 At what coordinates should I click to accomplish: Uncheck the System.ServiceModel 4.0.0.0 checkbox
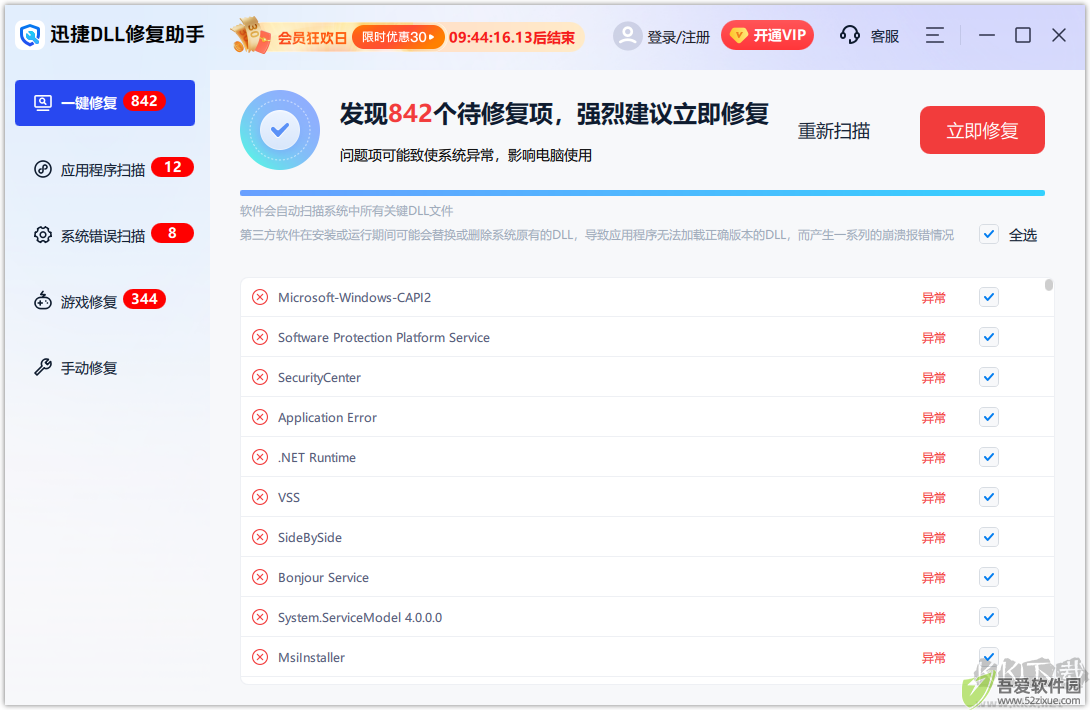click(989, 618)
